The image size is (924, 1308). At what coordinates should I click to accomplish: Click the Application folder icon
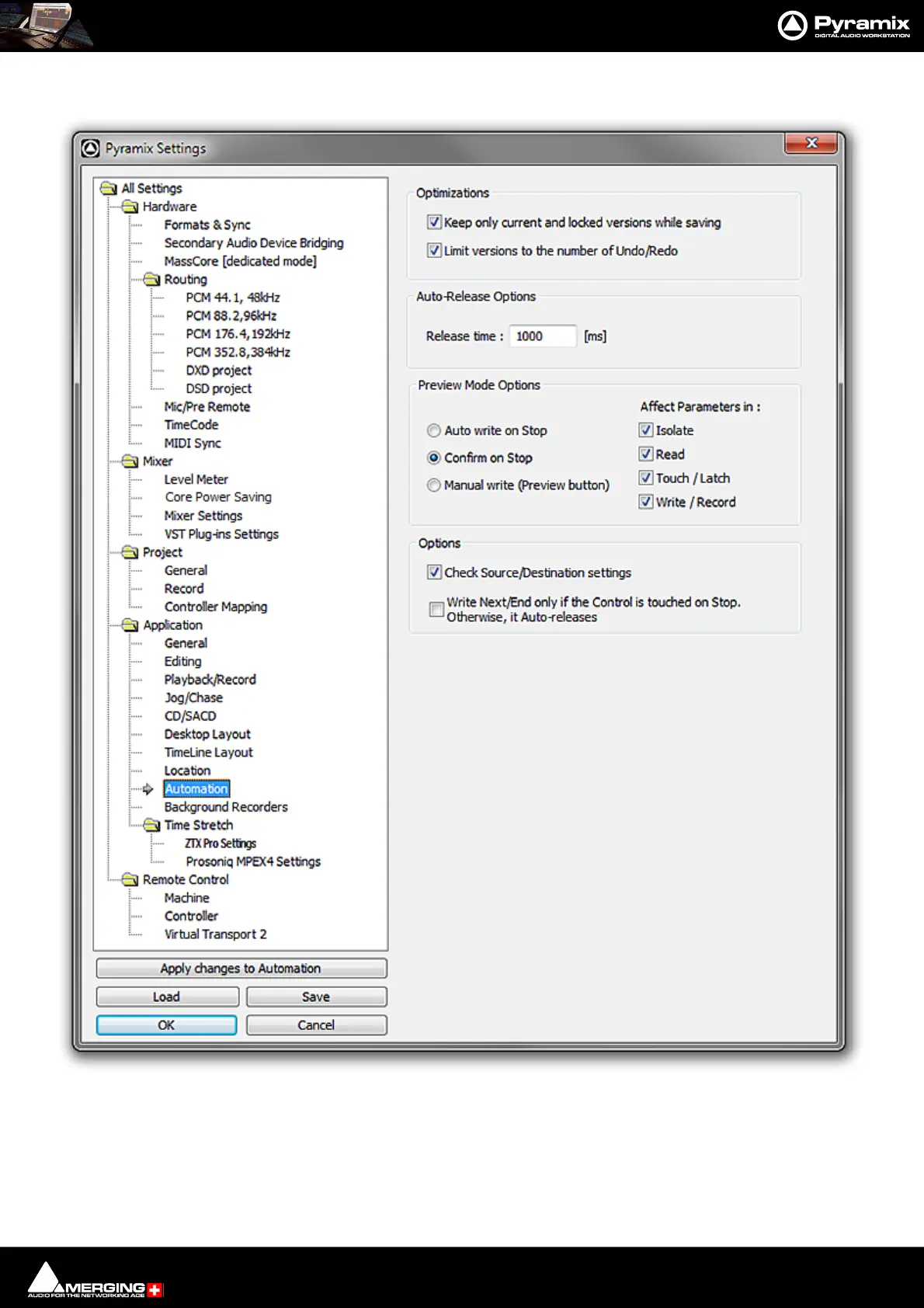(x=130, y=625)
